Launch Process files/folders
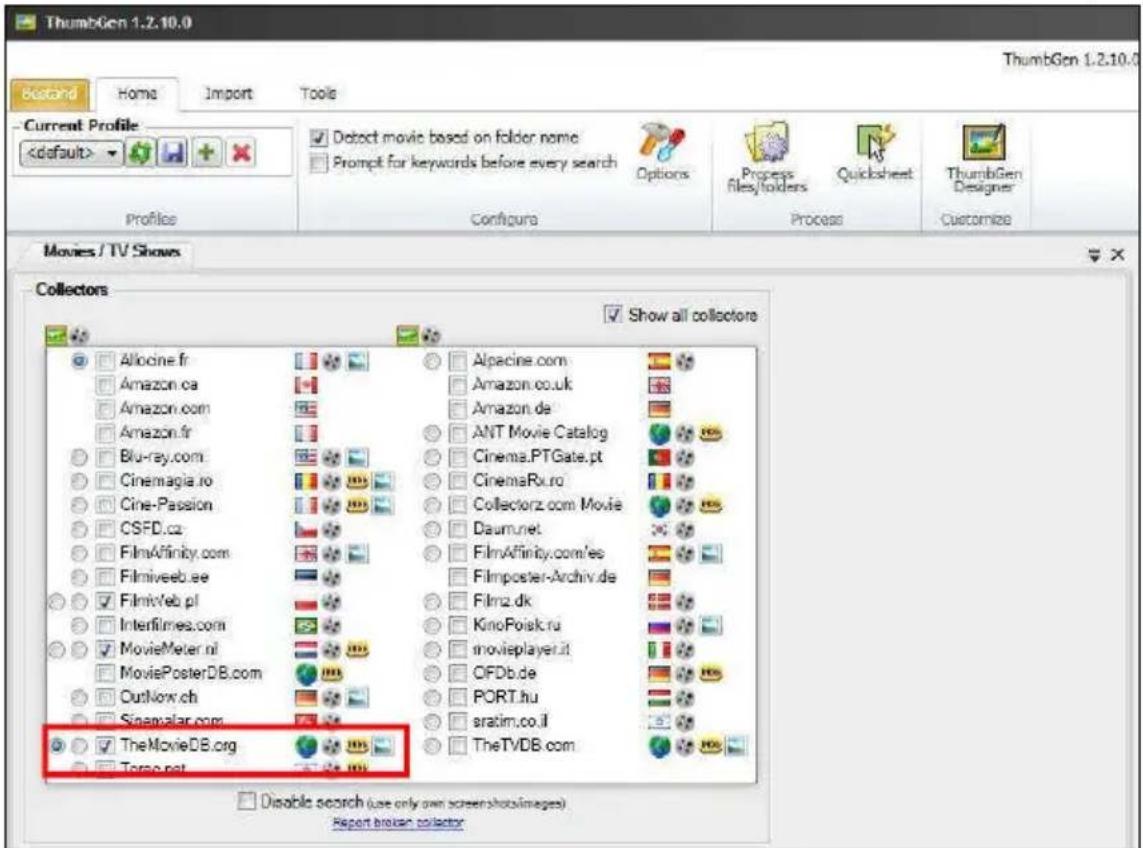 tap(767, 157)
